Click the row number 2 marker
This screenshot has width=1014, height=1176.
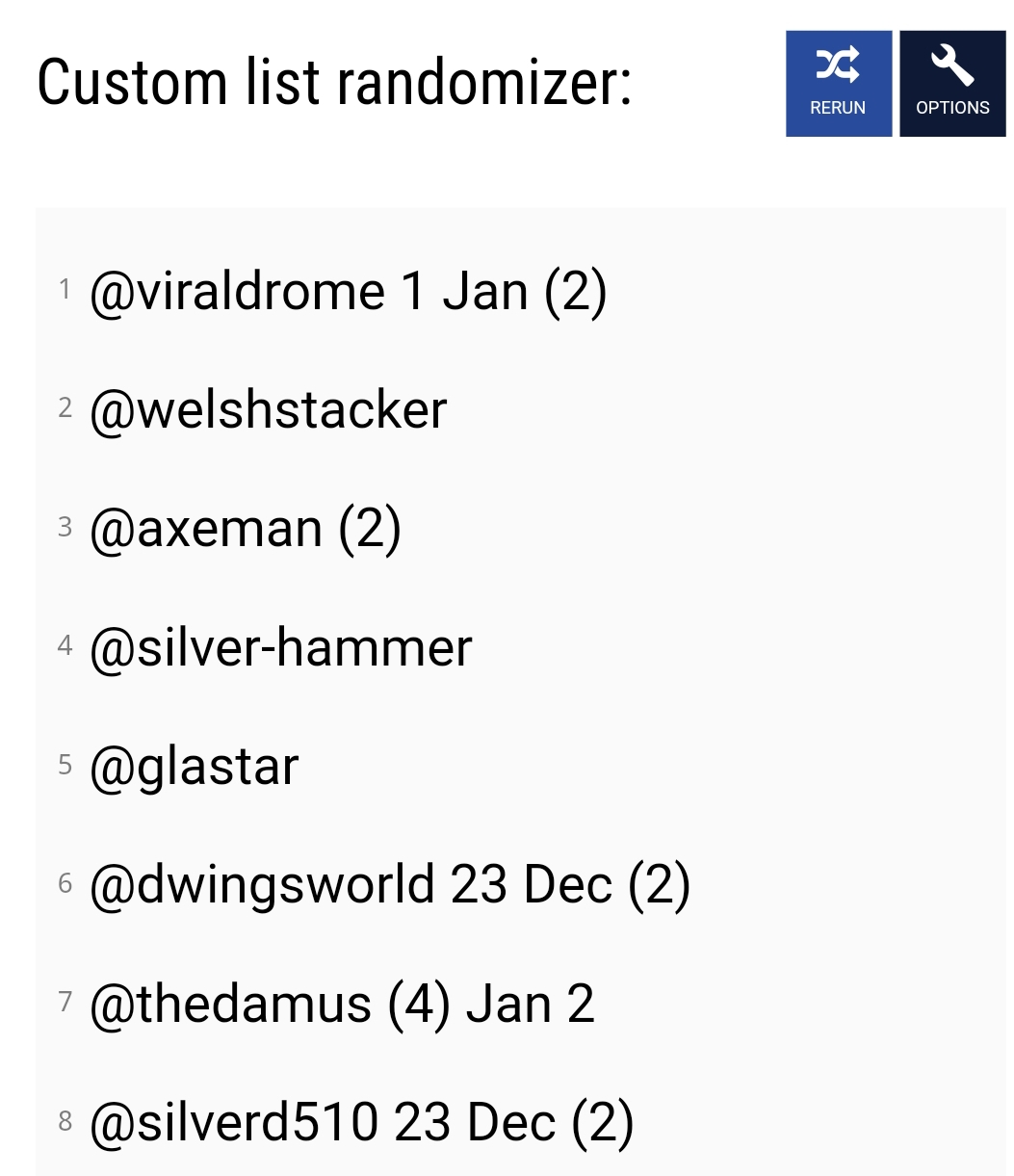(x=65, y=407)
